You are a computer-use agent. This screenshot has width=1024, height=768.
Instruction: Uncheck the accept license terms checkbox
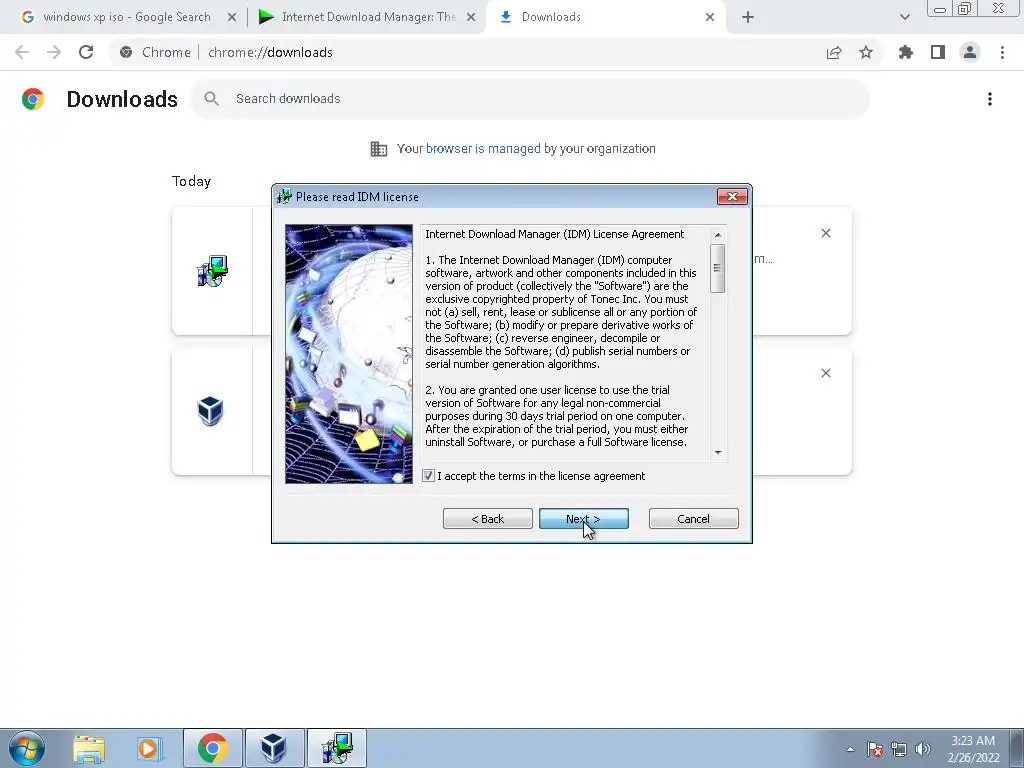coord(428,476)
